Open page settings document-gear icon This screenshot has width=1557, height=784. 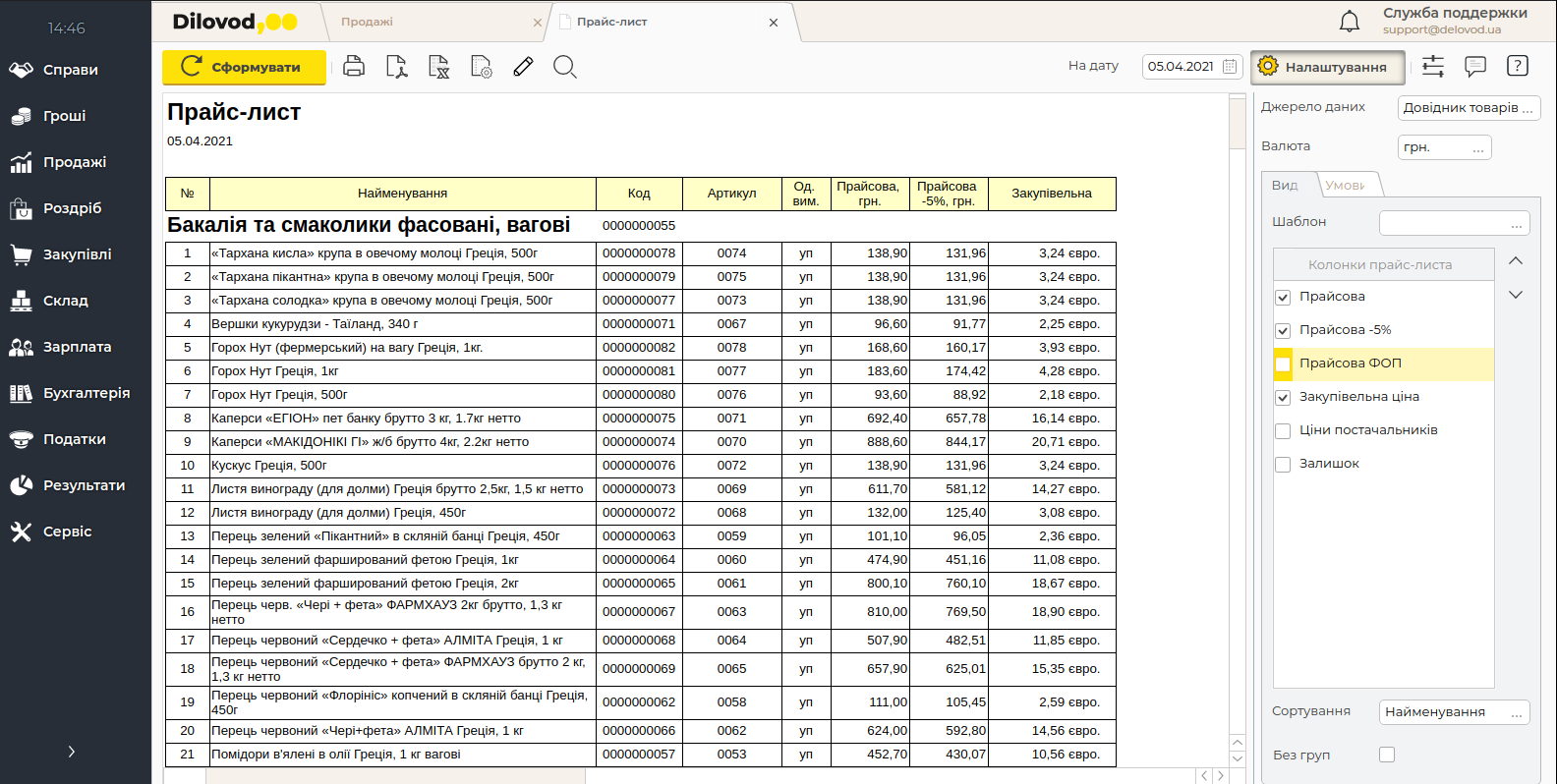click(481, 67)
